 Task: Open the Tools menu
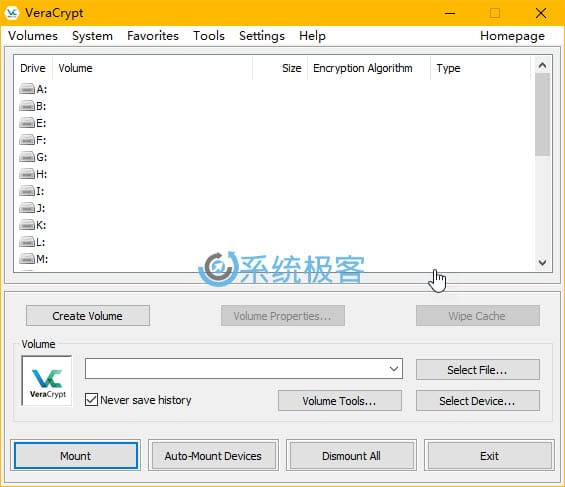pyautogui.click(x=209, y=36)
